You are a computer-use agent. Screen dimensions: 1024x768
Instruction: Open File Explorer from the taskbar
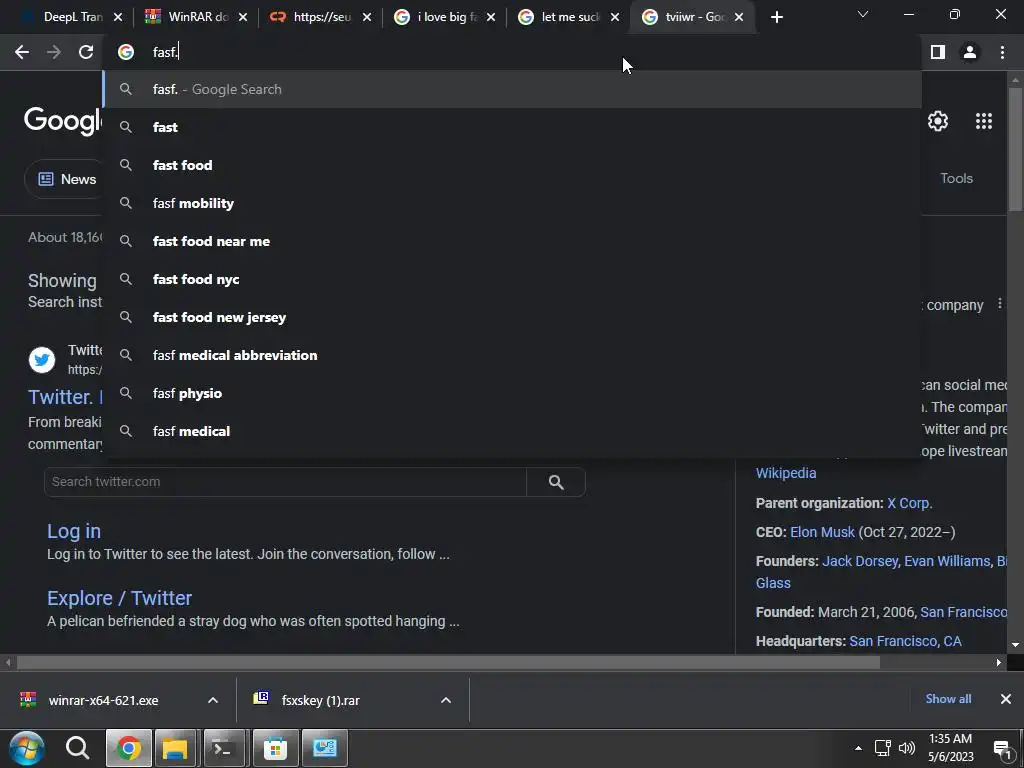(x=175, y=748)
